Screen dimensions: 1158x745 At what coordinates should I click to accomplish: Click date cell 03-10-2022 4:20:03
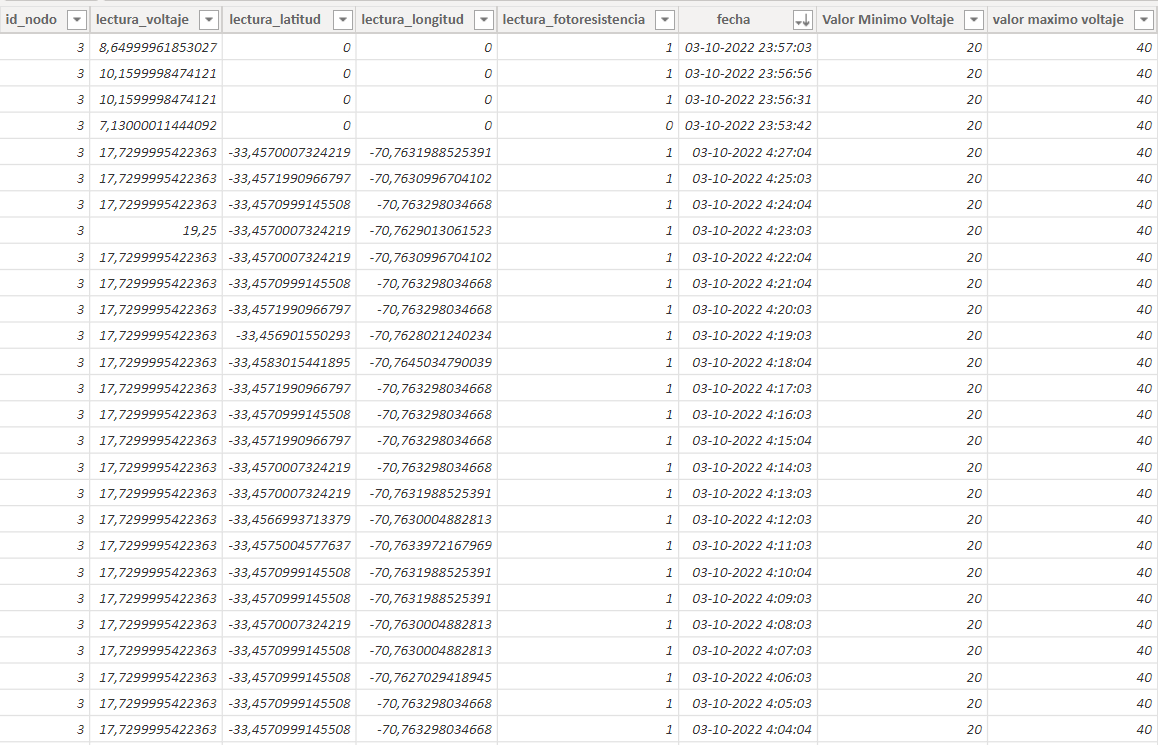coord(747,309)
